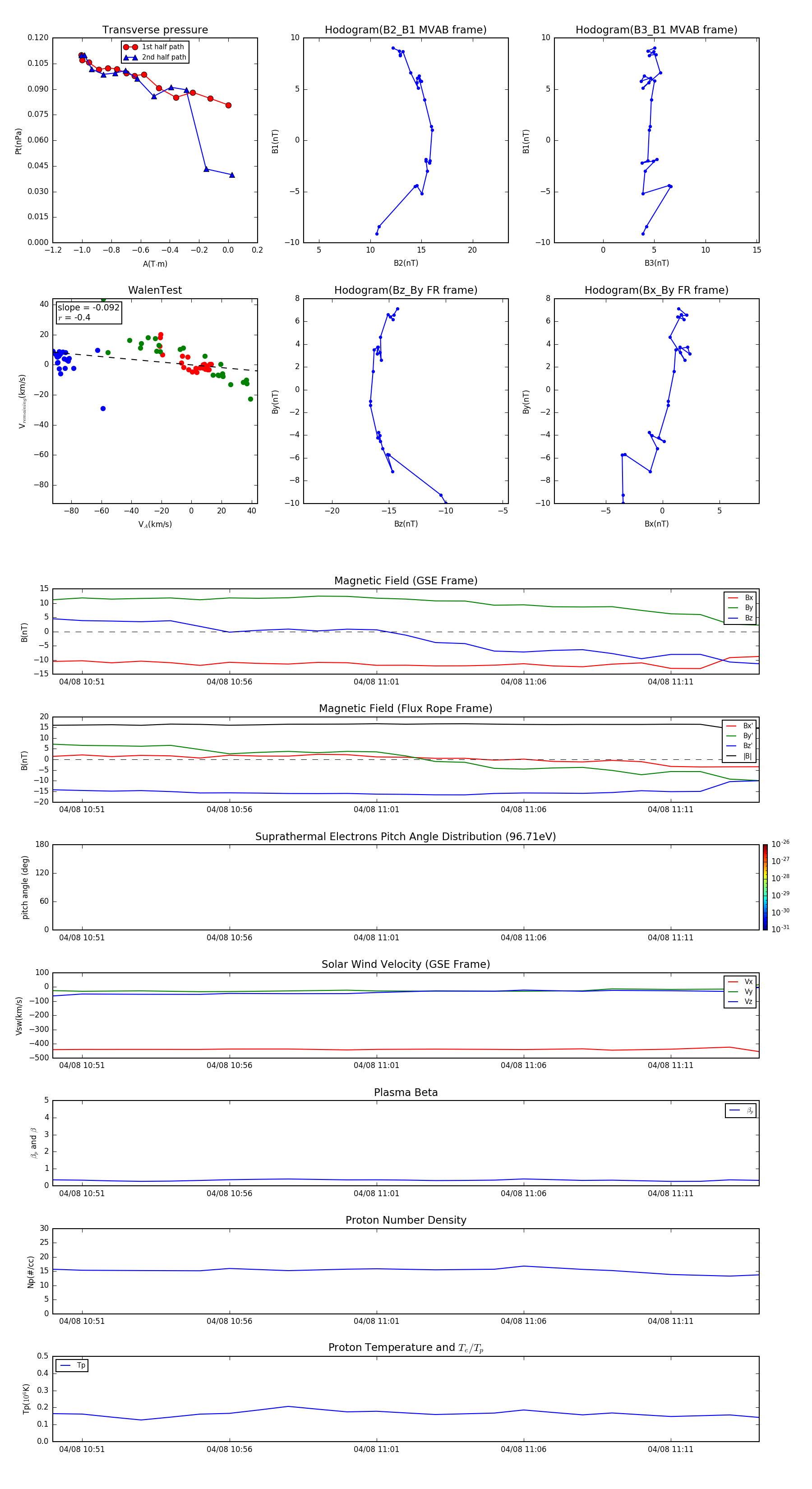Click the 'Transverse pressure' plot title

tap(155, 30)
